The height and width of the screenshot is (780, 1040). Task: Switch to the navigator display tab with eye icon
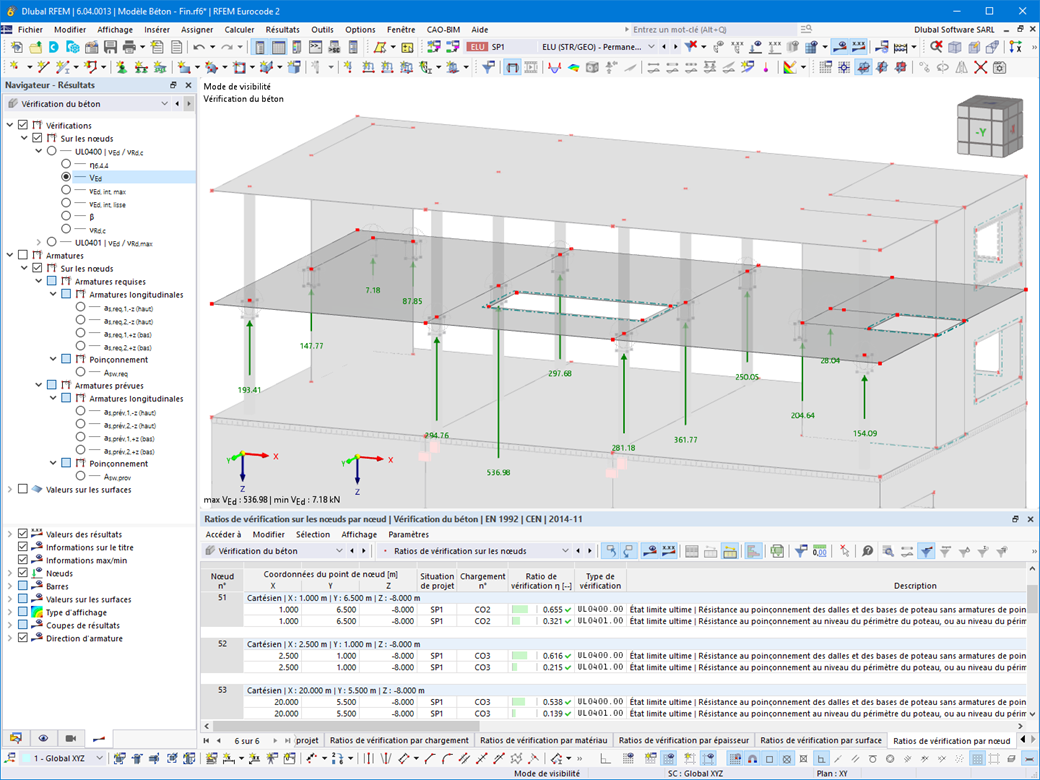point(43,738)
